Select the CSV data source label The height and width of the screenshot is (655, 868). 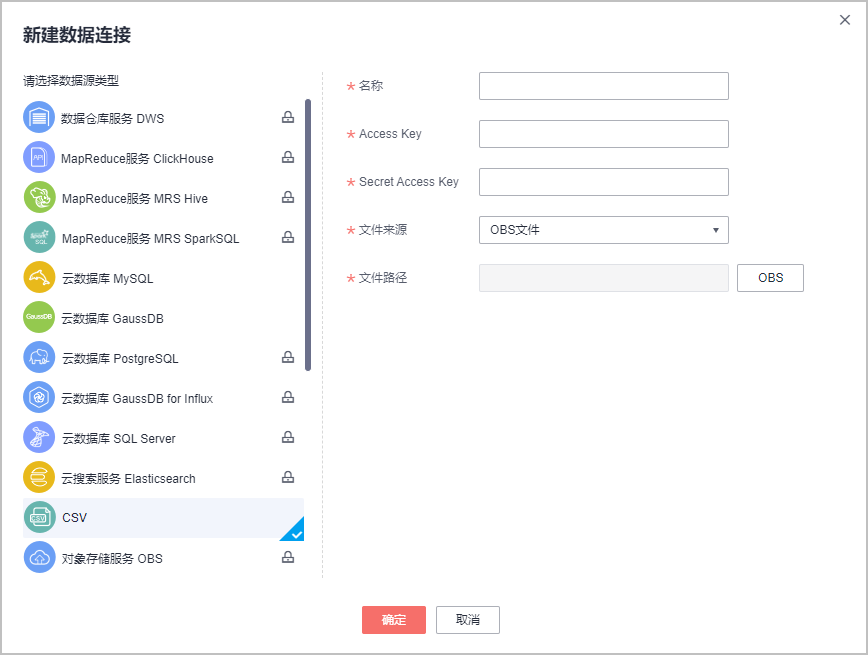tap(74, 518)
